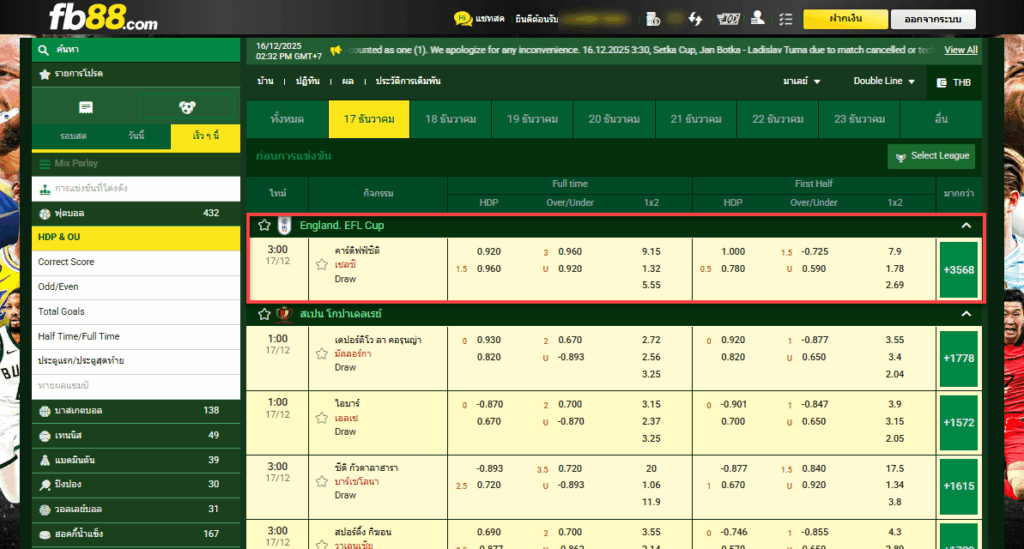Click the tennis icon in sports list
Image resolution: width=1024 pixels, height=549 pixels.
[x=44, y=436]
